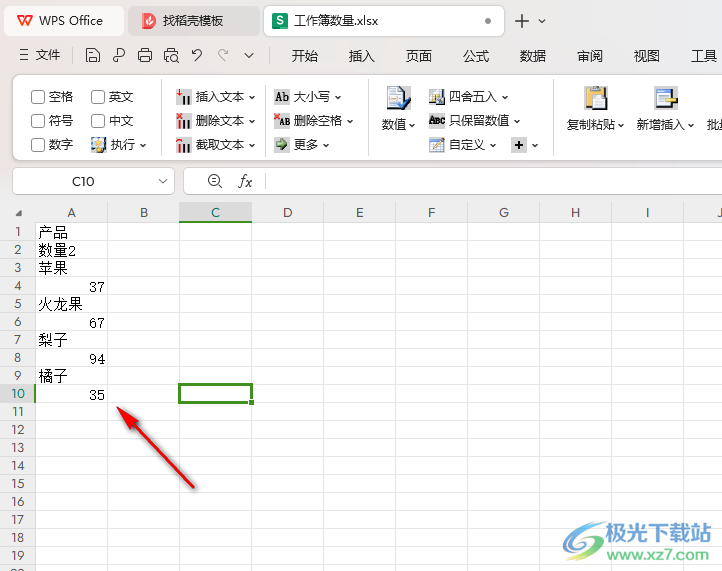Image resolution: width=722 pixels, height=571 pixels.
Task: Expand 删除文本 dropdown arrow
Action: click(x=252, y=121)
